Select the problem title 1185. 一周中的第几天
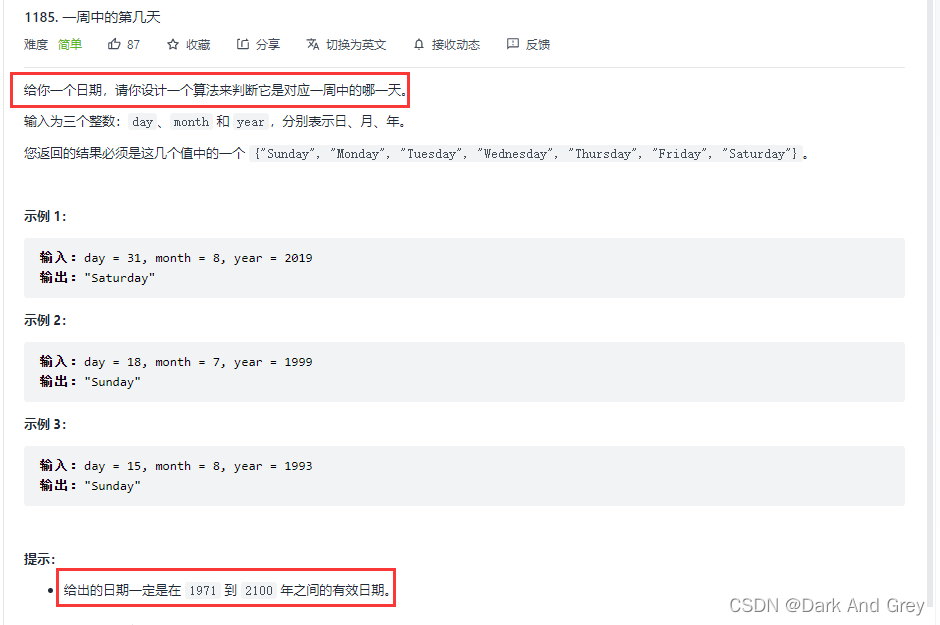 click(x=95, y=16)
